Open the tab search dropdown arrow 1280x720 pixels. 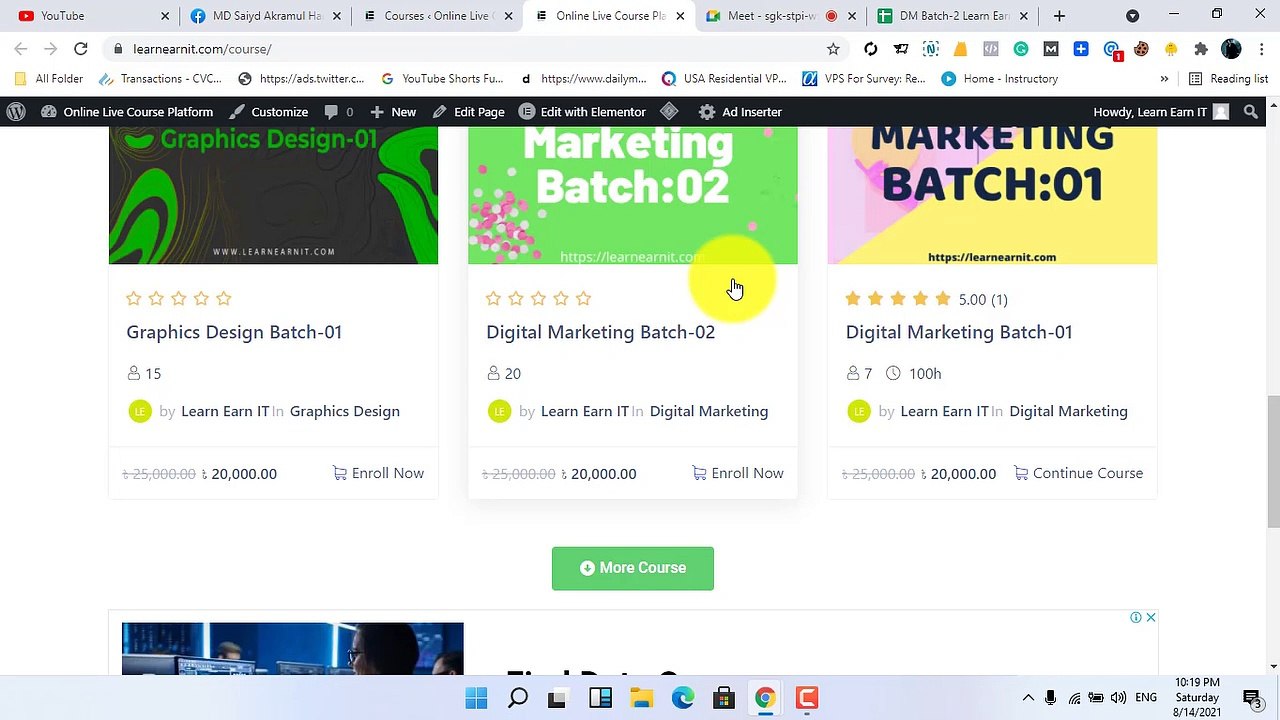click(1132, 16)
